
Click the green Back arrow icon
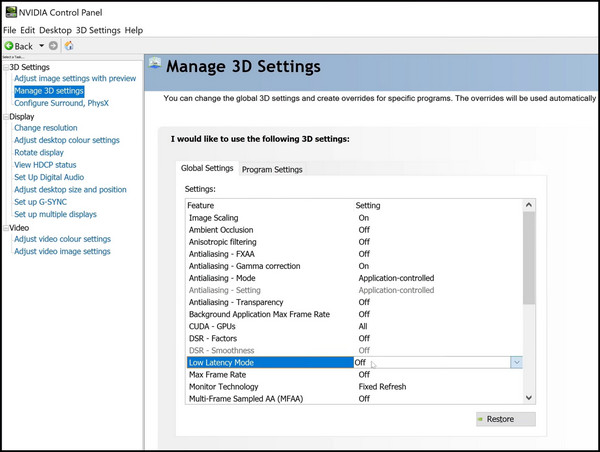pos(9,46)
